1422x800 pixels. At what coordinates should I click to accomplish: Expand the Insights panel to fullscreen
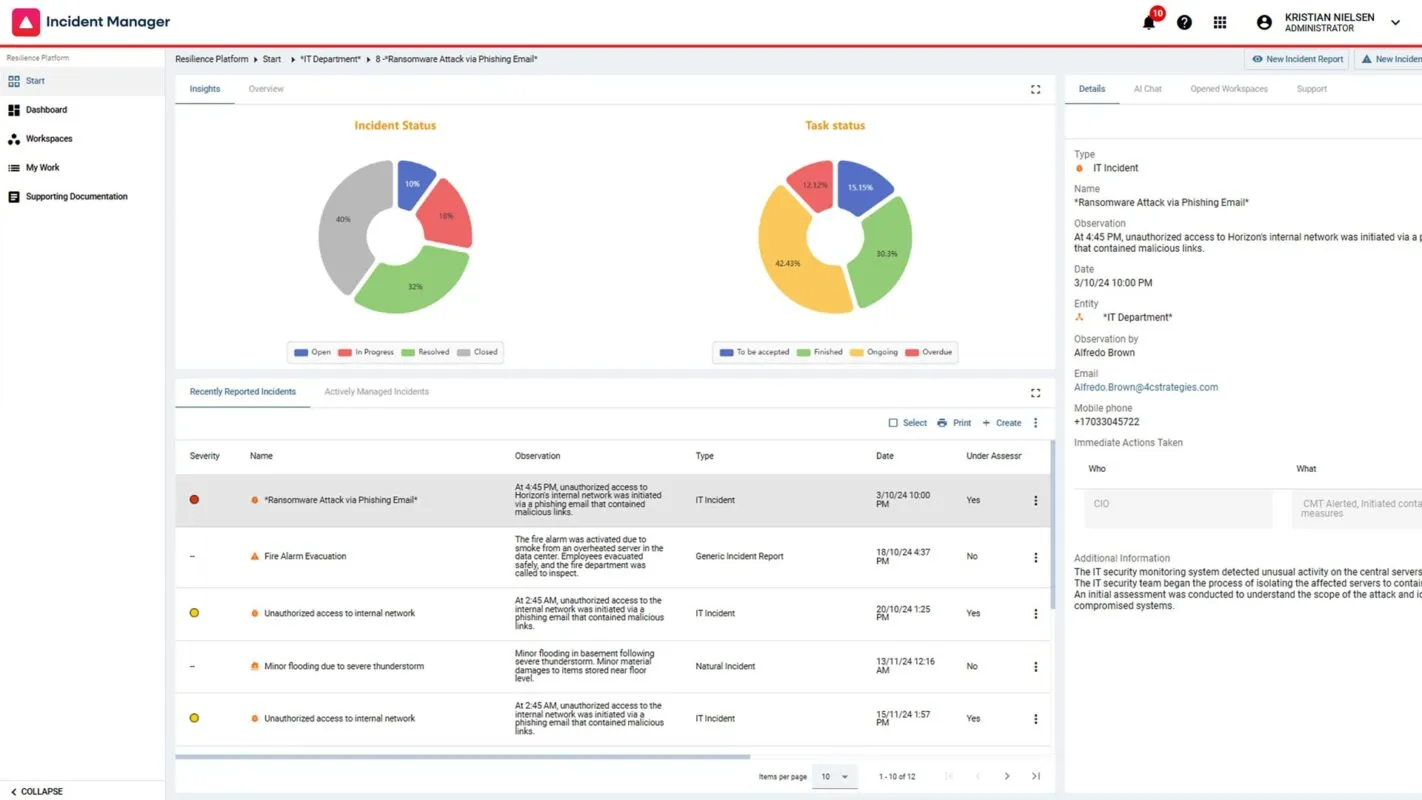point(1035,89)
